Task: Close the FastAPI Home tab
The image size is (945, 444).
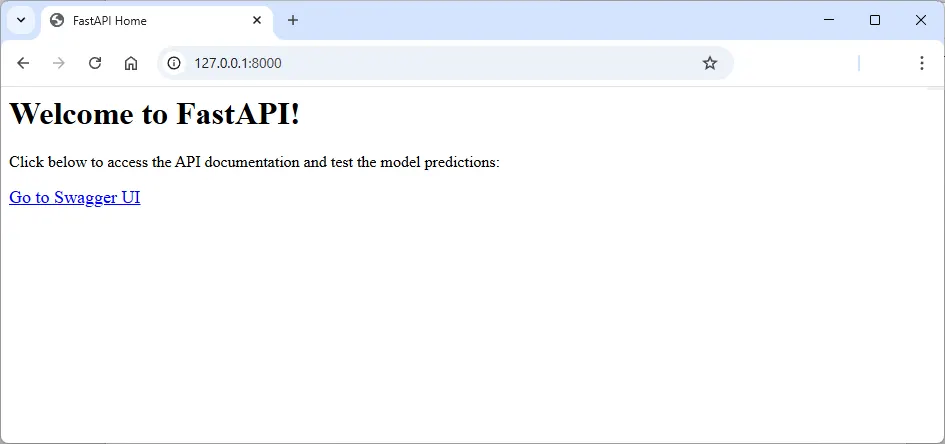Action: pos(257,20)
